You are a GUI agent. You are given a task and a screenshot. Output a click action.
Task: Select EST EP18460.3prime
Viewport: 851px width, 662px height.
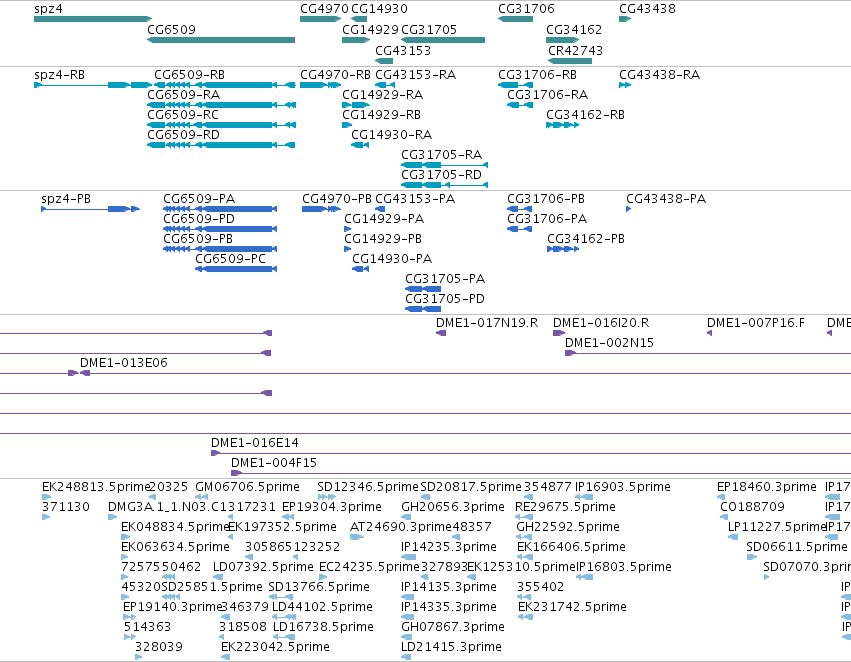pos(721,497)
